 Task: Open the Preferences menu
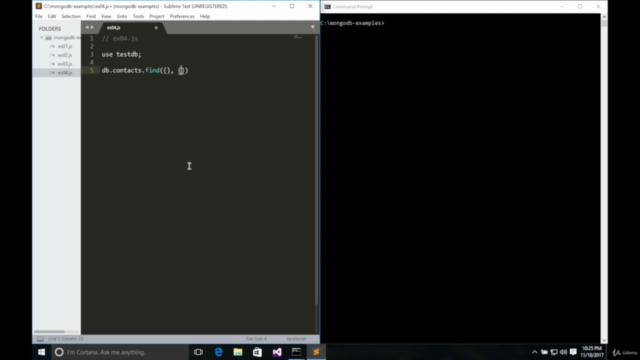pyautogui.click(x=182, y=16)
